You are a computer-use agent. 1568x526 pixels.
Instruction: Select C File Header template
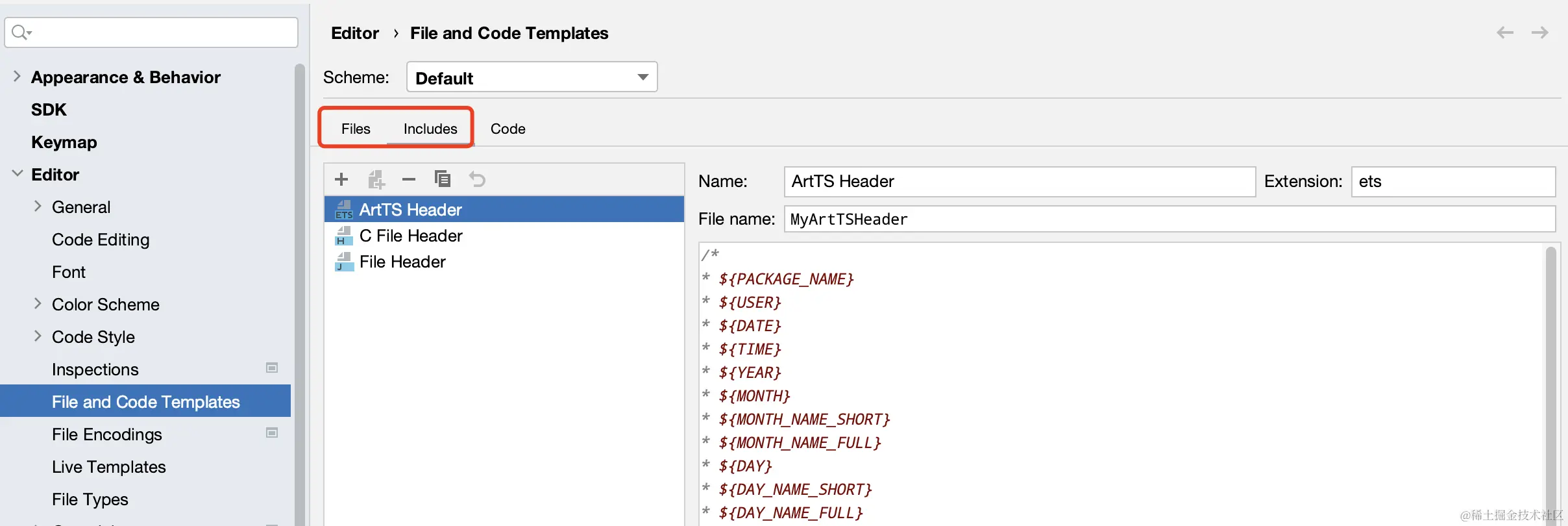point(411,236)
